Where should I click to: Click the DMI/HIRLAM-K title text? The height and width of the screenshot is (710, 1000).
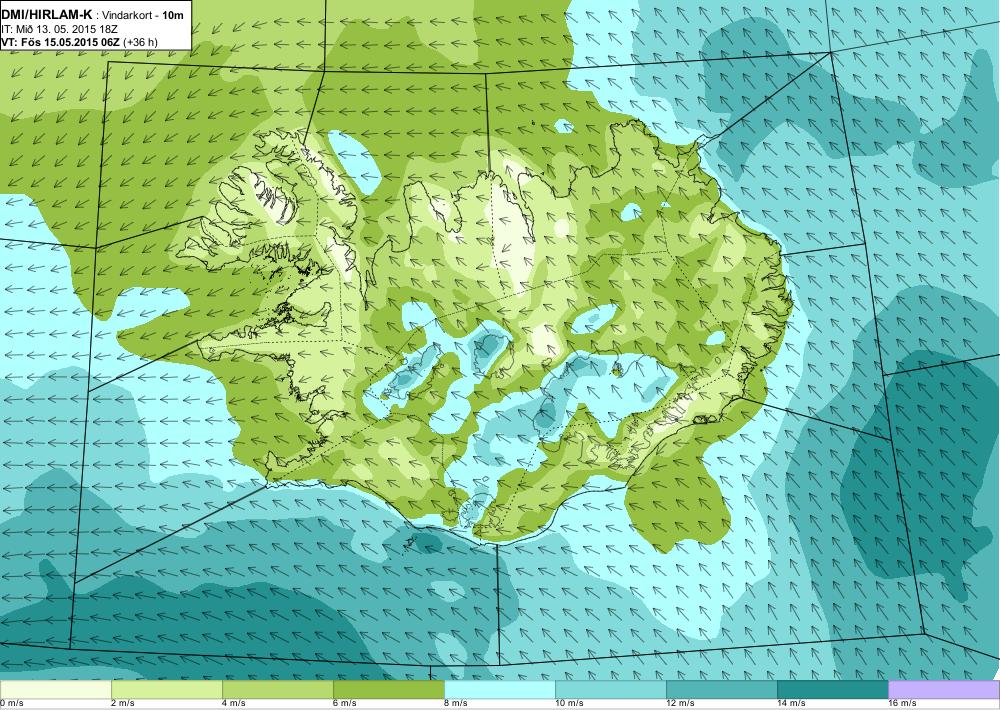pos(47,14)
